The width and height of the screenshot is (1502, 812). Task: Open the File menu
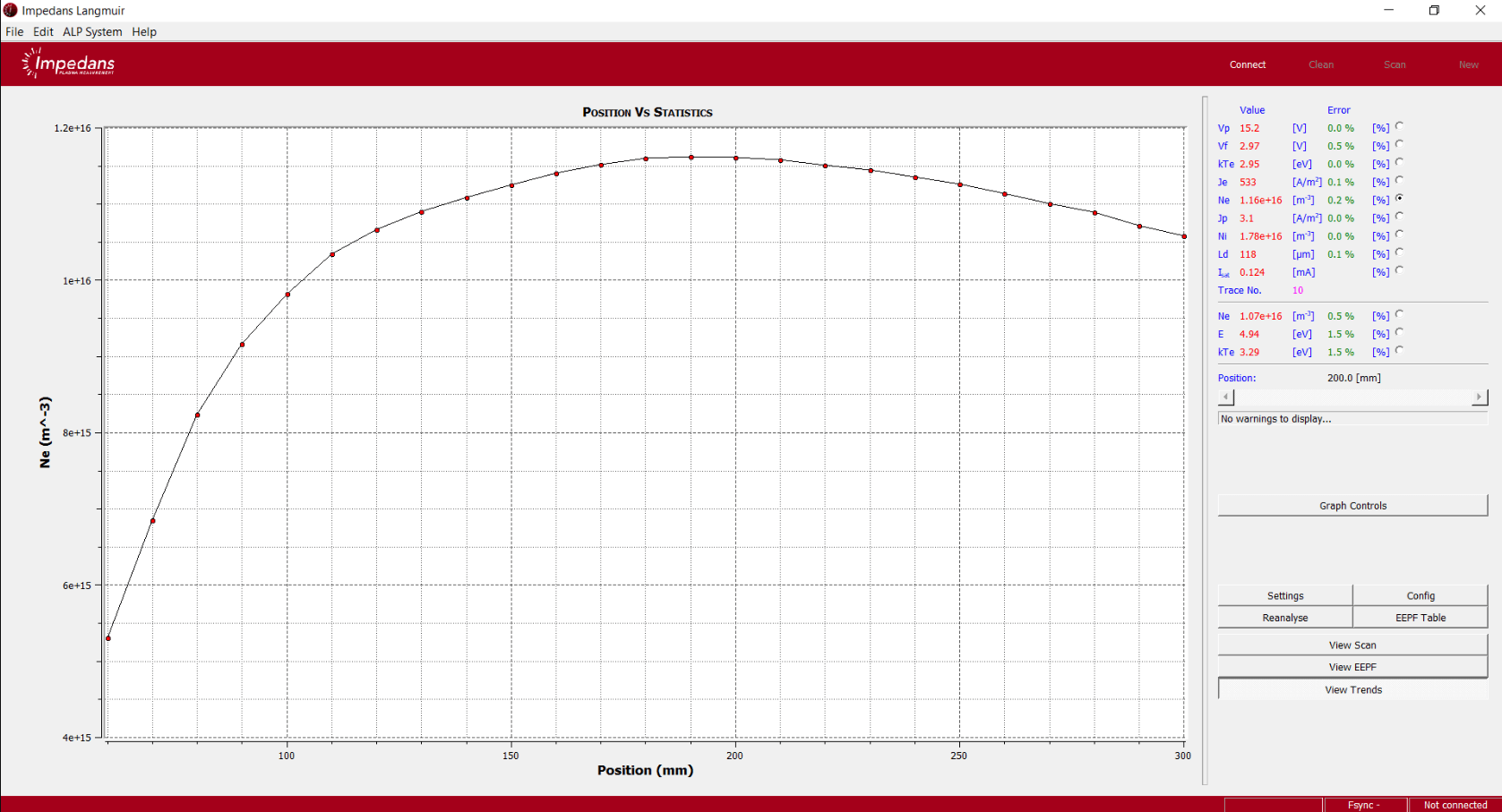pyautogui.click(x=14, y=31)
